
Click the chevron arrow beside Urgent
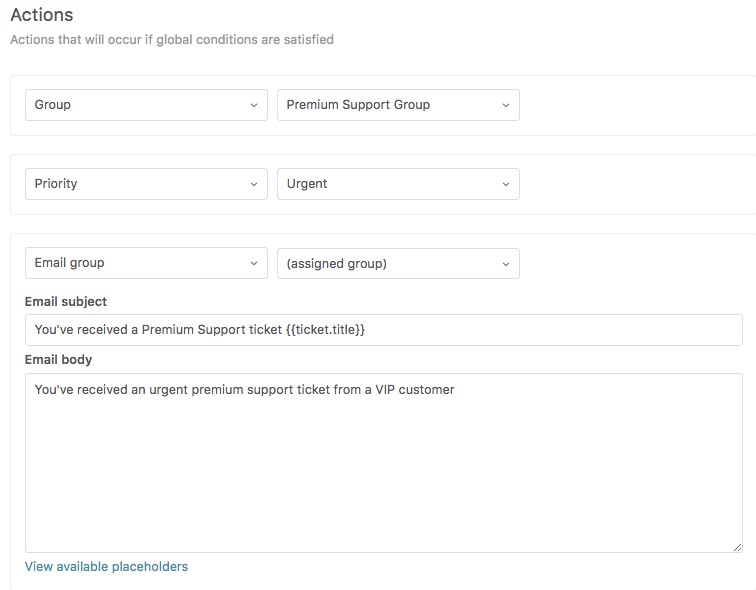(505, 184)
